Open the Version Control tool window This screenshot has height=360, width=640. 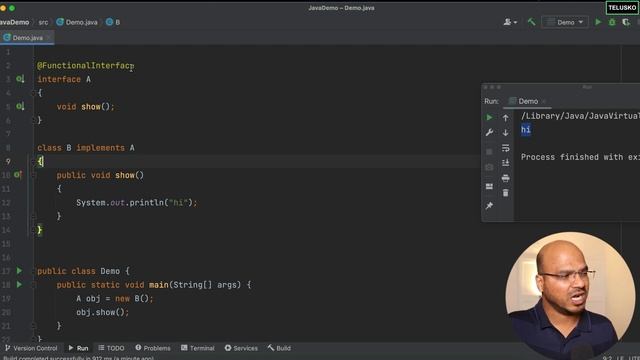pos(31,348)
